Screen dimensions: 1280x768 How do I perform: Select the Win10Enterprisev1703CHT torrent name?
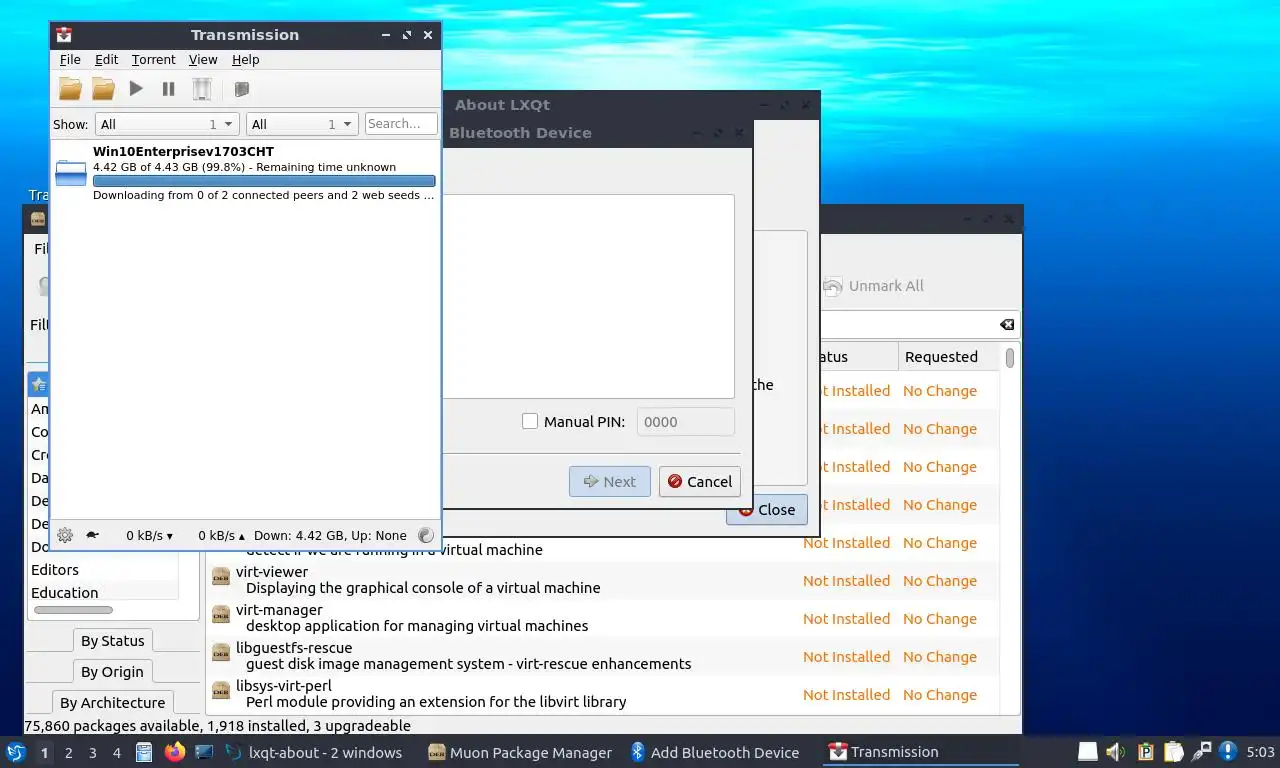(183, 152)
